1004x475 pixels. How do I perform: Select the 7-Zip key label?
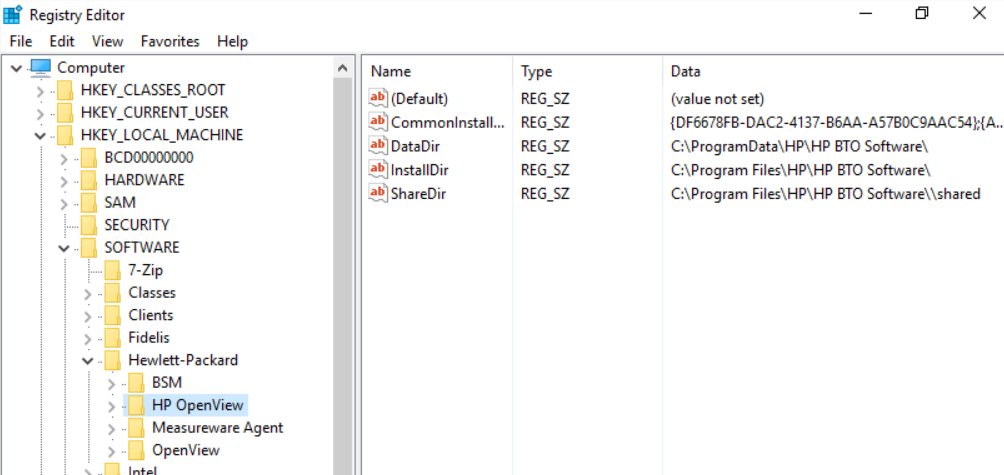146,270
